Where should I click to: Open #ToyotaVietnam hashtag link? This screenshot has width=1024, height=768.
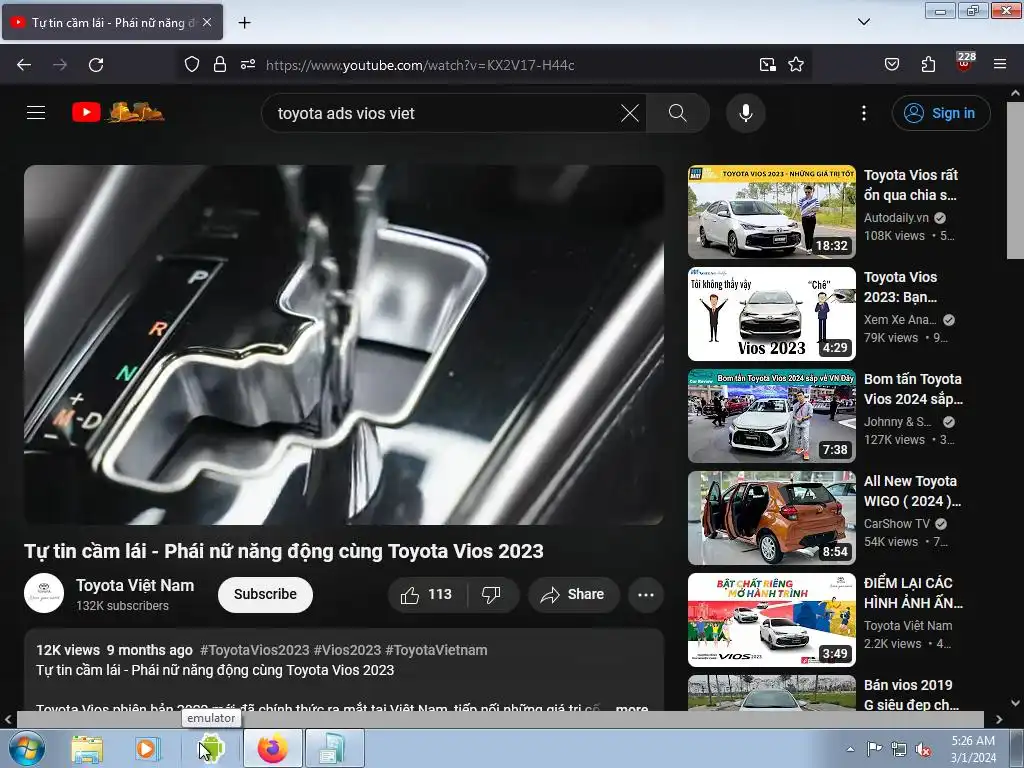point(436,650)
